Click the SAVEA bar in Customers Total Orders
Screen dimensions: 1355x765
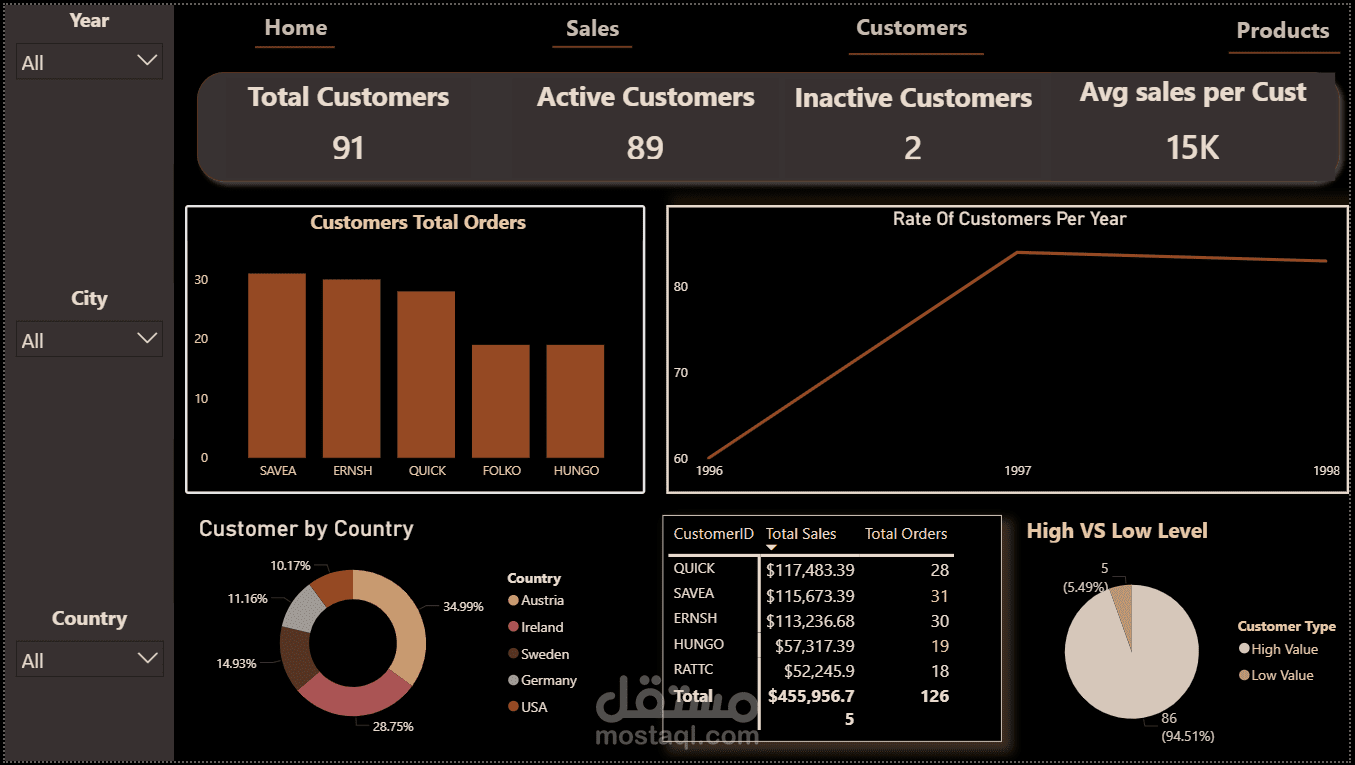277,366
